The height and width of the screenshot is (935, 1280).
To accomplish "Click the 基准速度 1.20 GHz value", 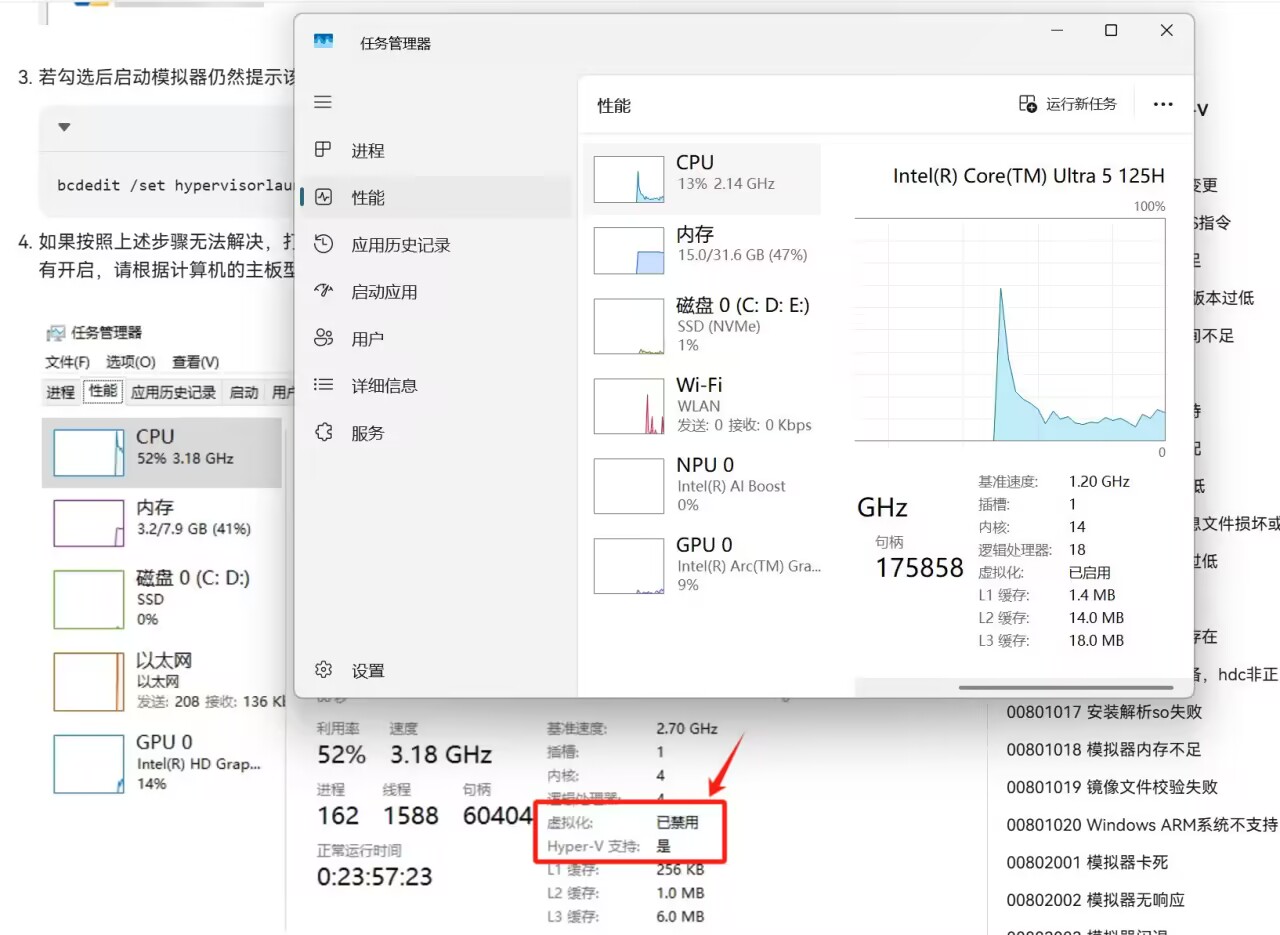I will tap(1099, 481).
